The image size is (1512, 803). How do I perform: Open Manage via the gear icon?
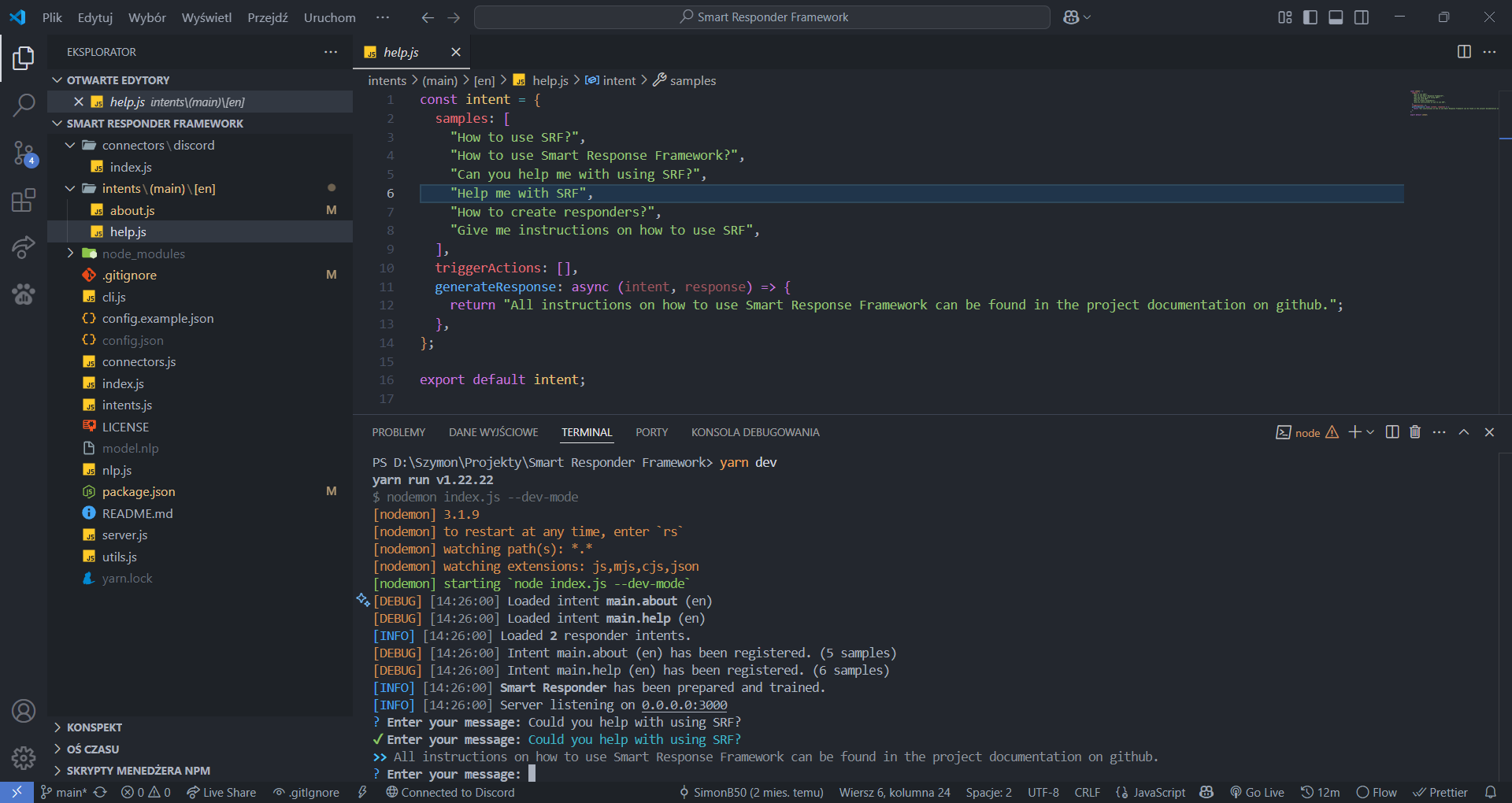click(x=24, y=757)
